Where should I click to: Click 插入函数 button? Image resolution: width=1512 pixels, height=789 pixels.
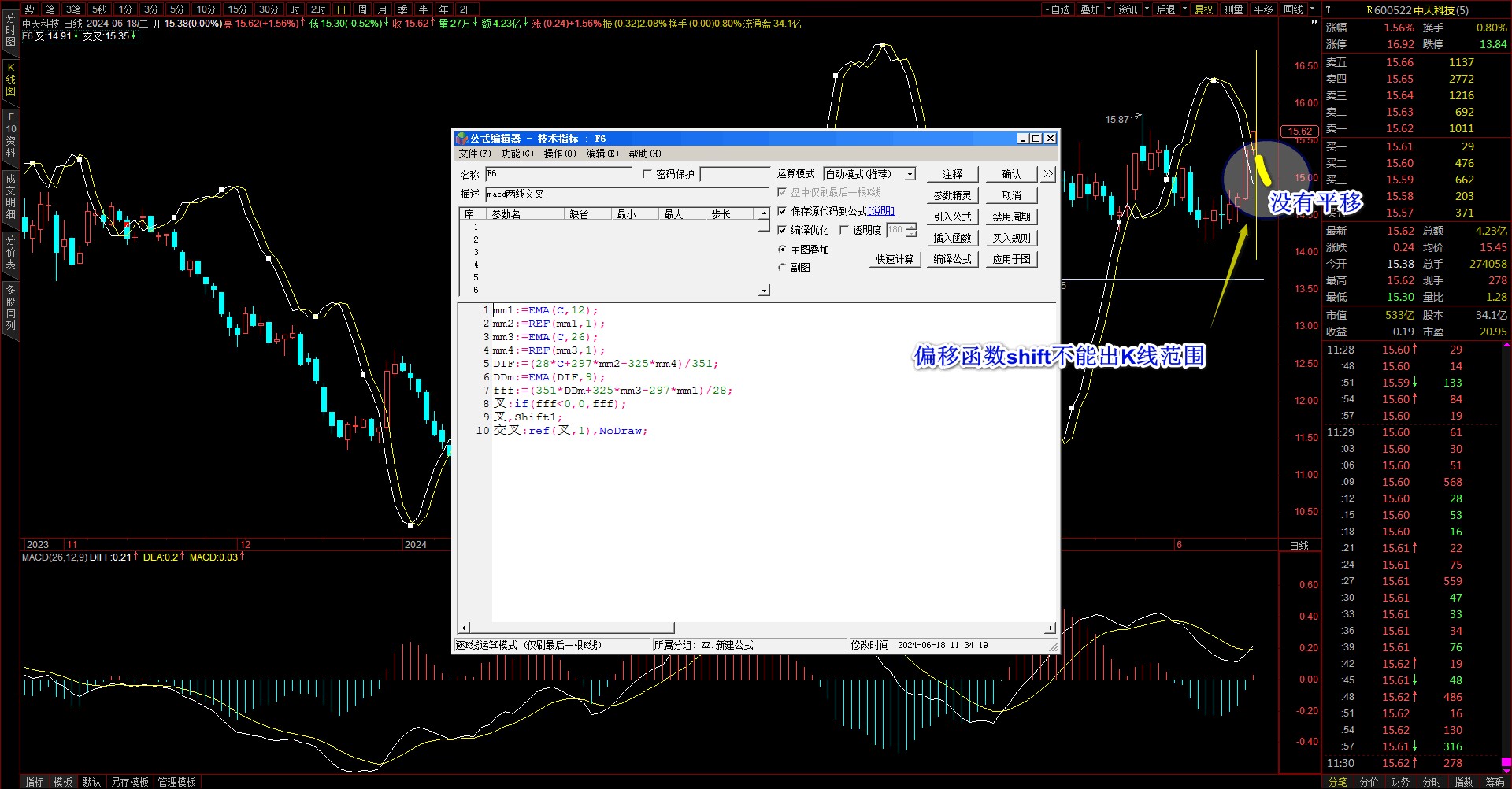[x=952, y=238]
